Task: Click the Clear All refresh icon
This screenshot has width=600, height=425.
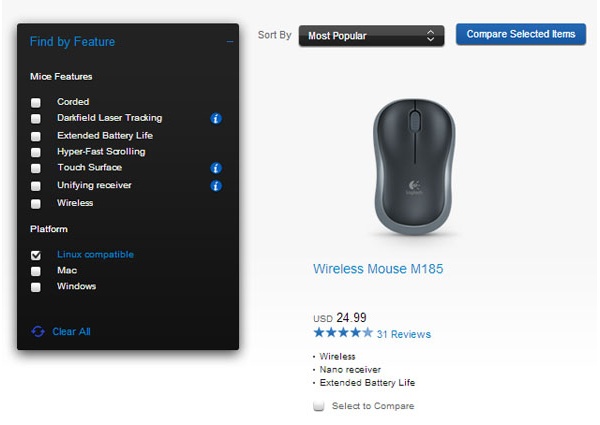Action: [38, 331]
